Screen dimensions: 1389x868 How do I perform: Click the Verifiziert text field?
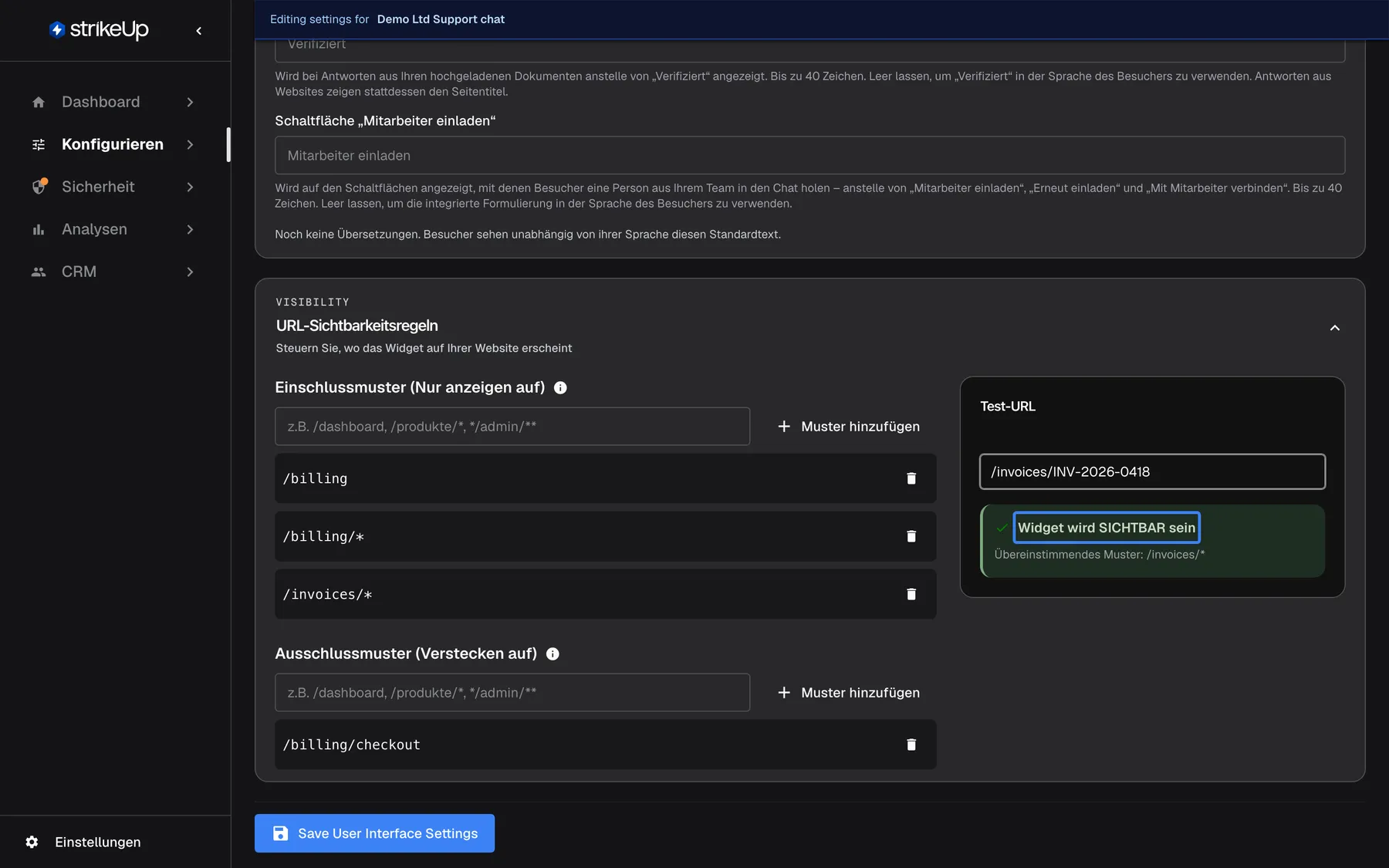[x=809, y=49]
